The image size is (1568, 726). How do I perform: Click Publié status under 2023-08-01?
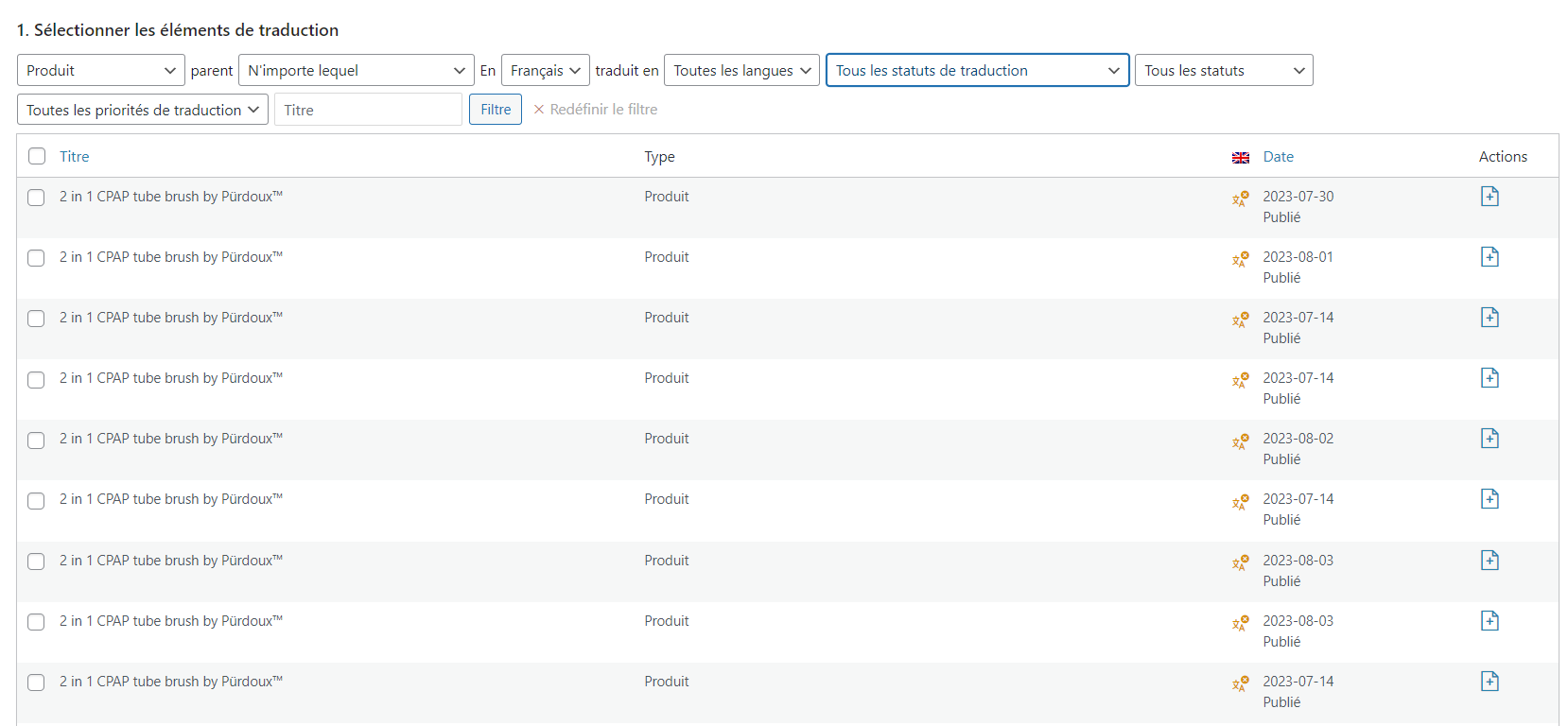pos(1281,278)
